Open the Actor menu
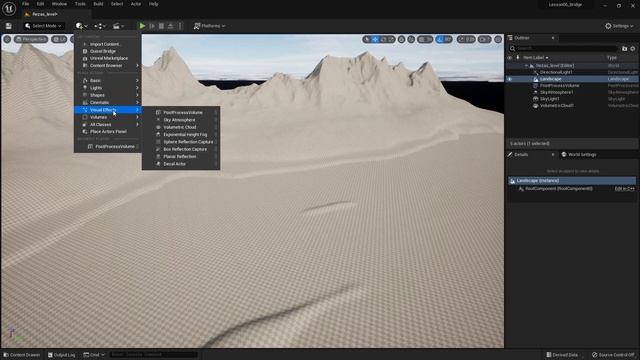The image size is (640, 360). coord(136,4)
